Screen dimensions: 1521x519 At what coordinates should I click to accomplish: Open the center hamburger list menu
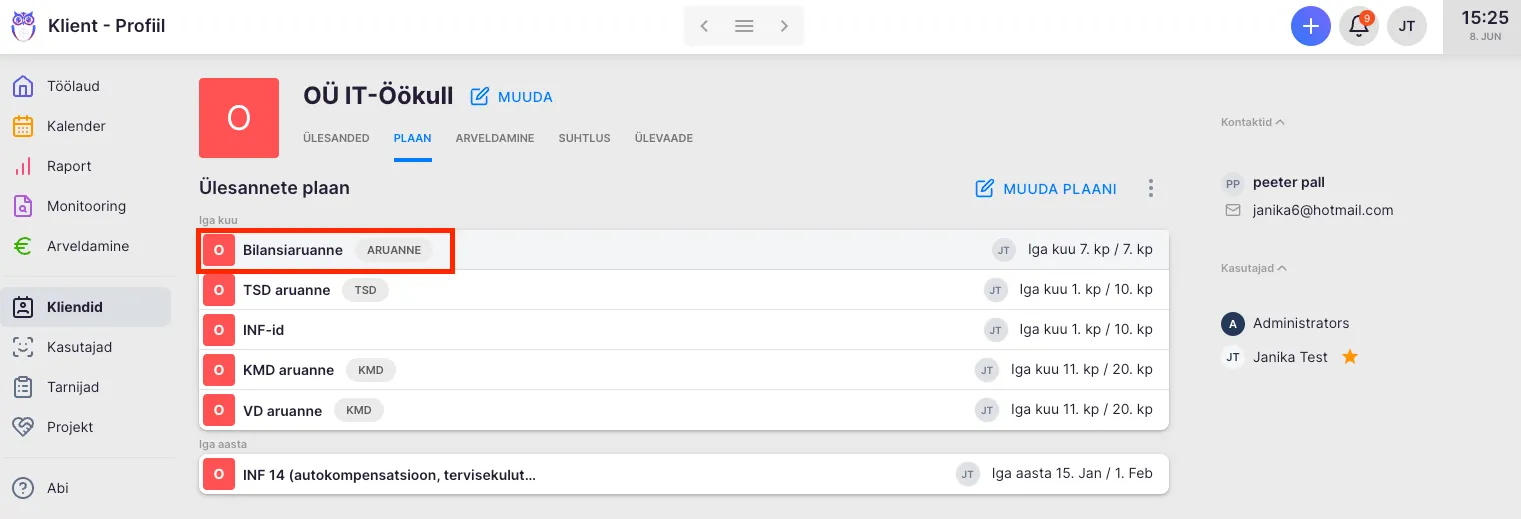(744, 26)
